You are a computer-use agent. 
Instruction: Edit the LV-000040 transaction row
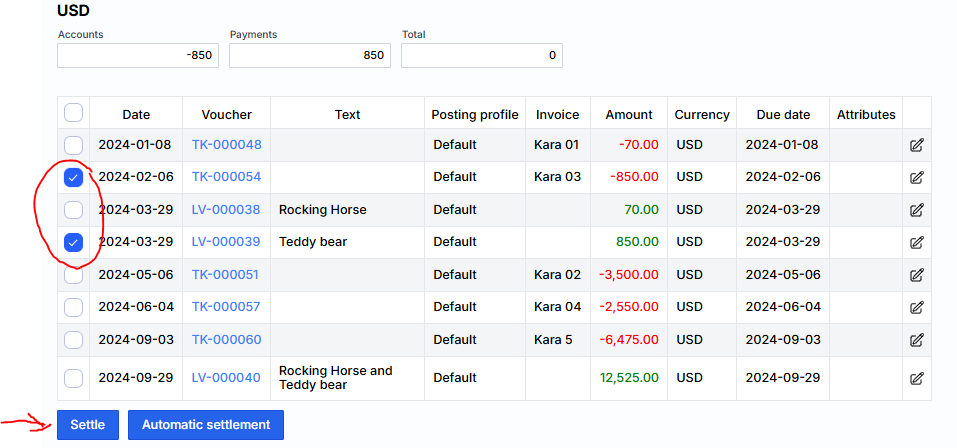(916, 378)
